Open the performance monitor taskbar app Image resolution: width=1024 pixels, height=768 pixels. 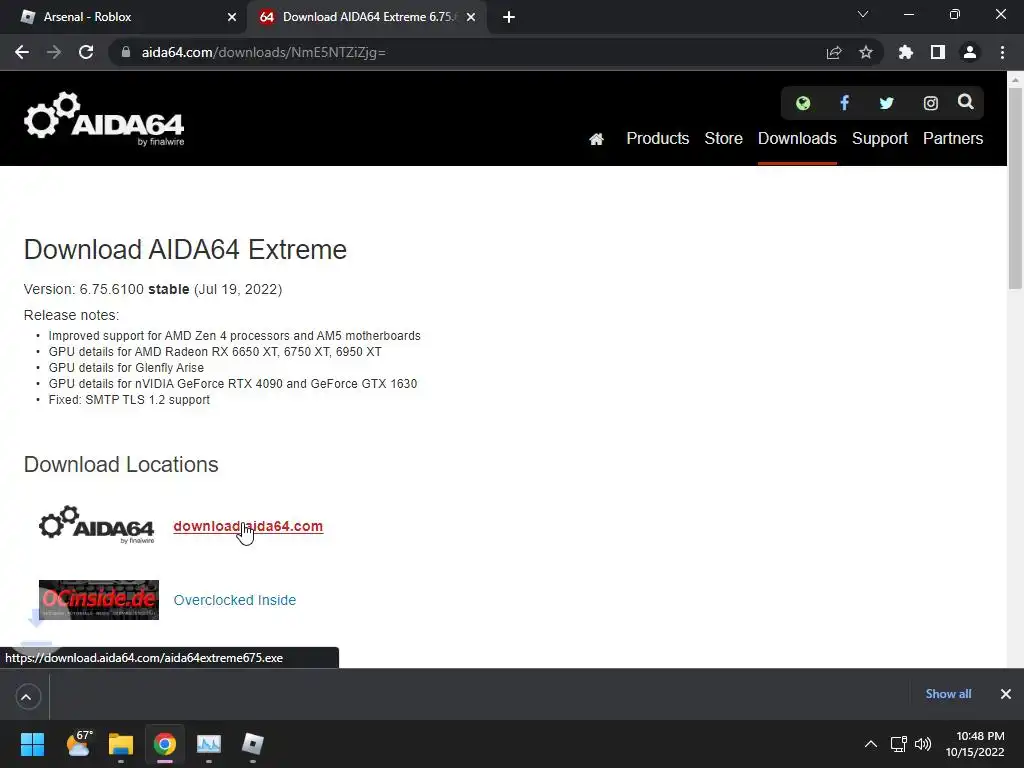tap(209, 744)
